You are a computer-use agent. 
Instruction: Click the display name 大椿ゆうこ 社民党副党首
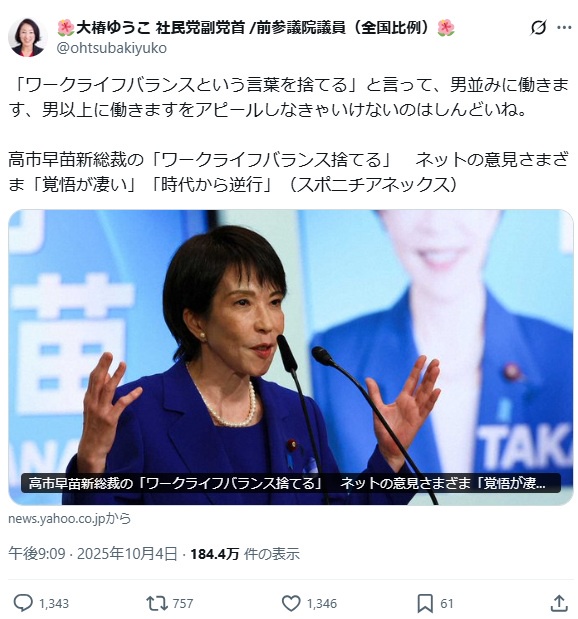pos(256,28)
